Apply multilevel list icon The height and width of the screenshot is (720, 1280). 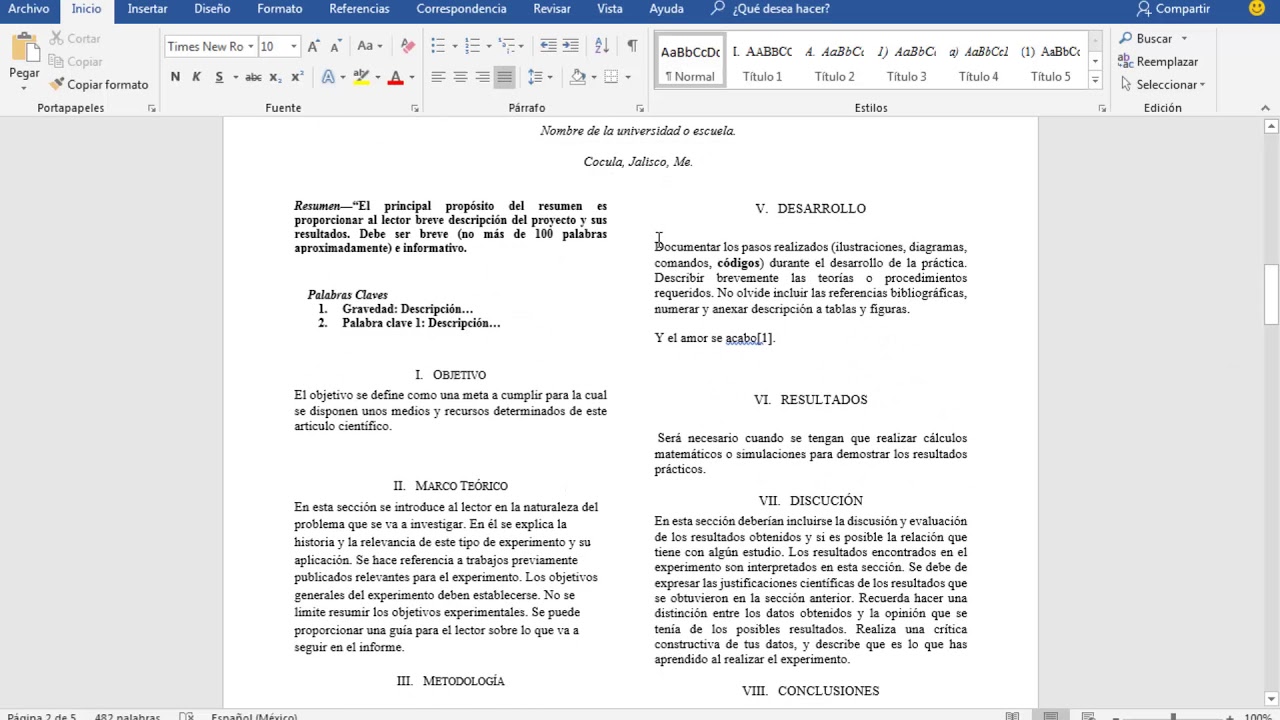coord(507,46)
